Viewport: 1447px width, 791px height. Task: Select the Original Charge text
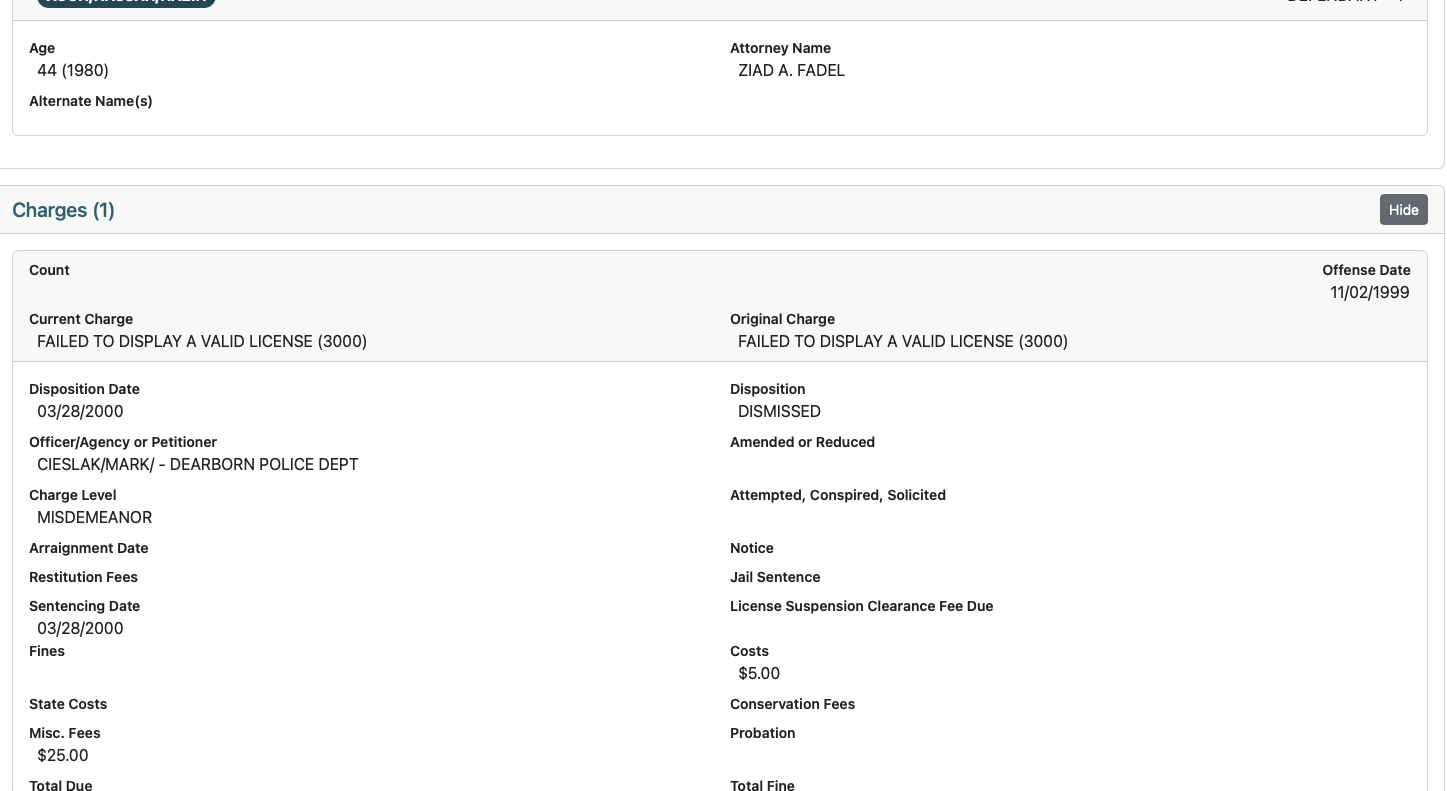(x=903, y=341)
